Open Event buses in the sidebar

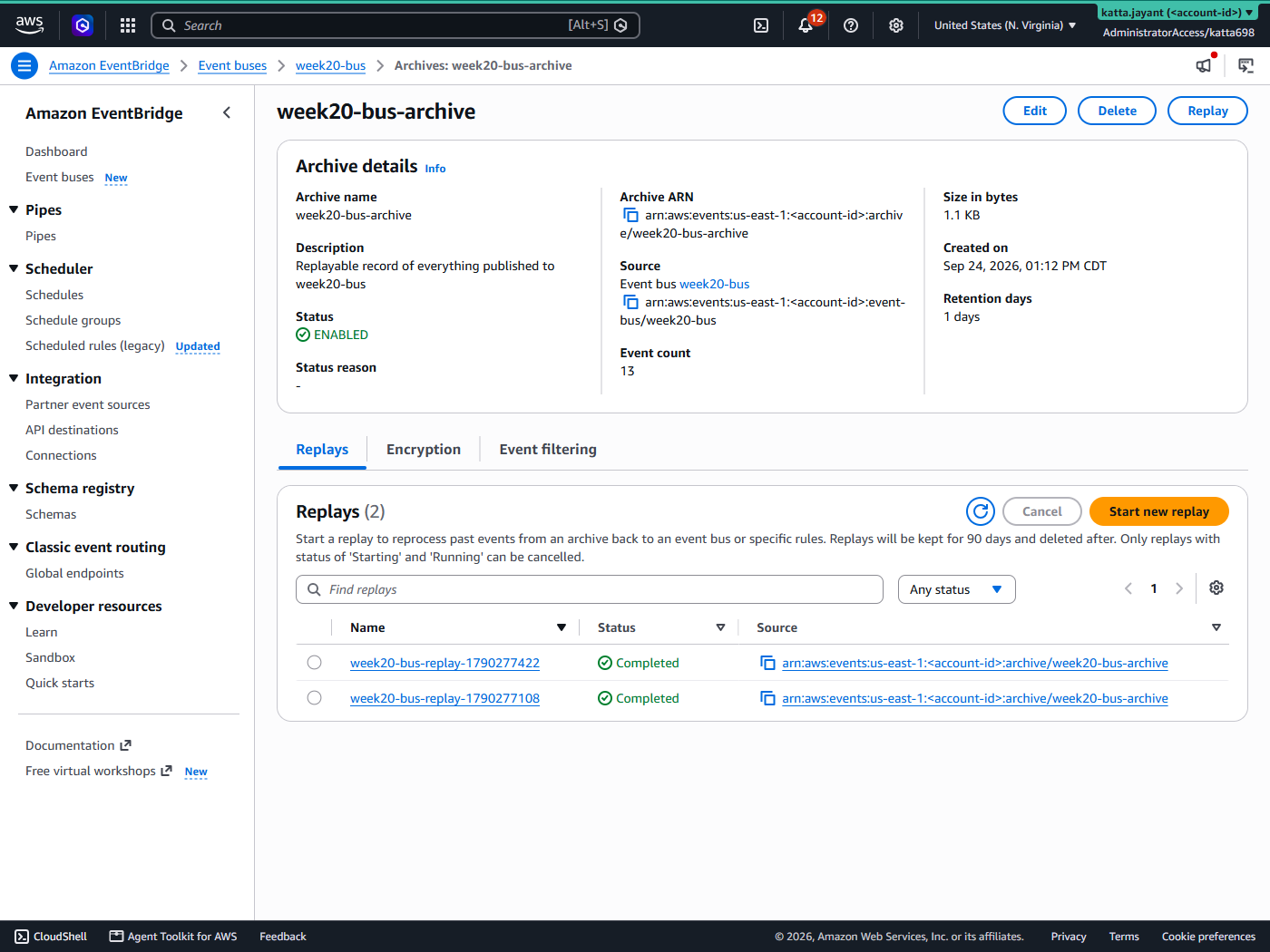tap(60, 177)
